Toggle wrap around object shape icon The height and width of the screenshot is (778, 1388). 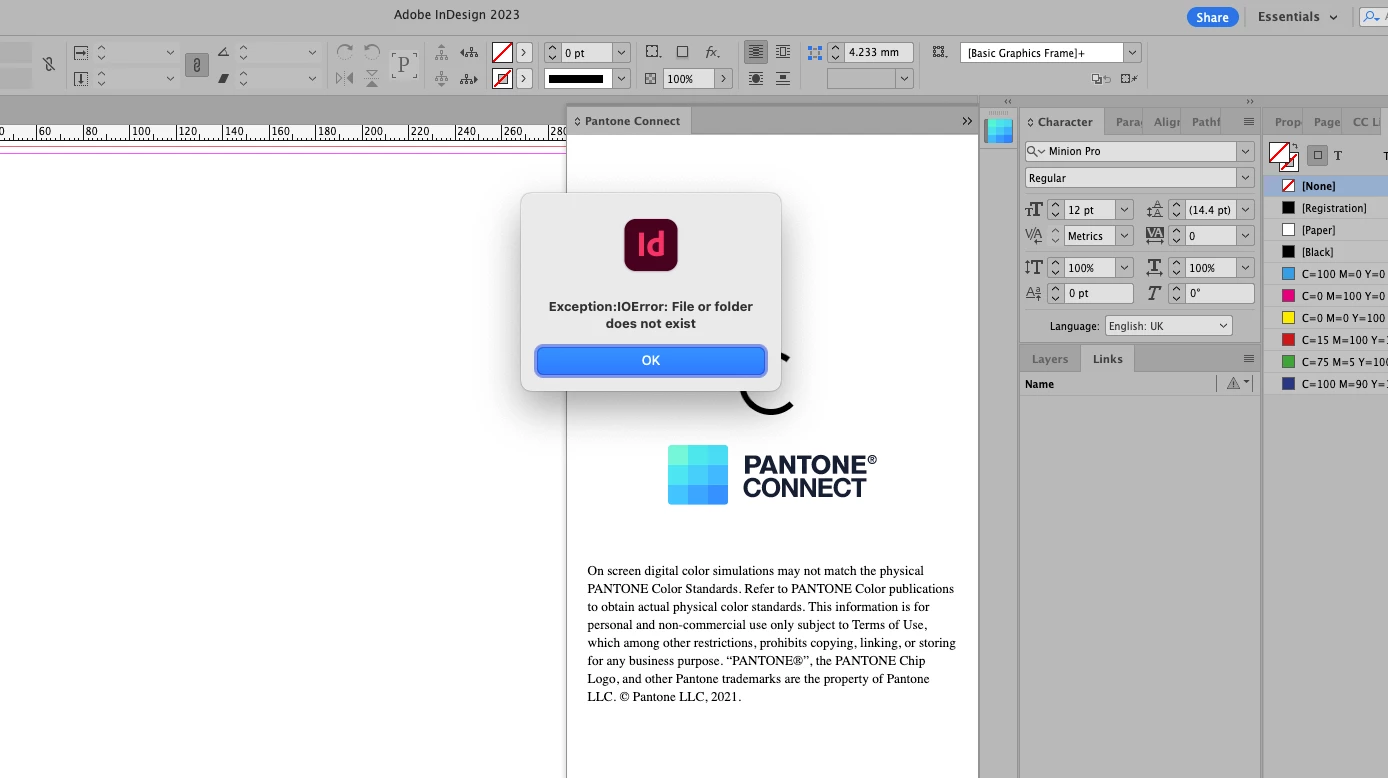tap(756, 78)
